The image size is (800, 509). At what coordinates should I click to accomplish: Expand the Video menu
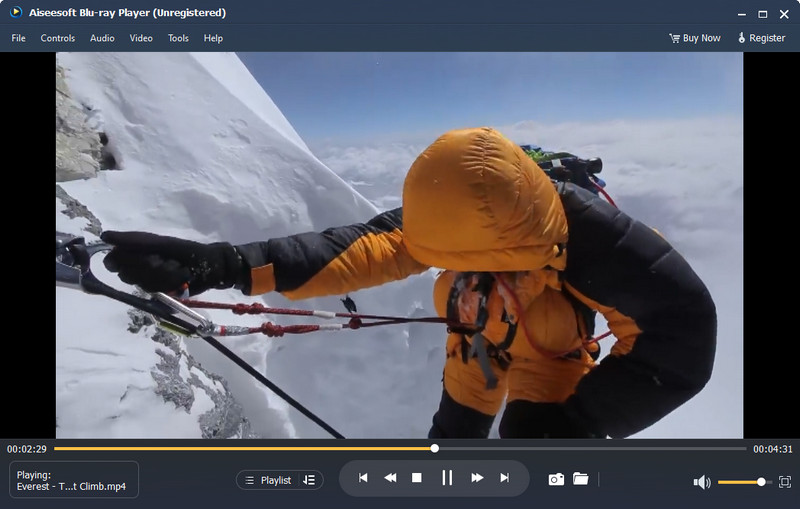pos(141,38)
